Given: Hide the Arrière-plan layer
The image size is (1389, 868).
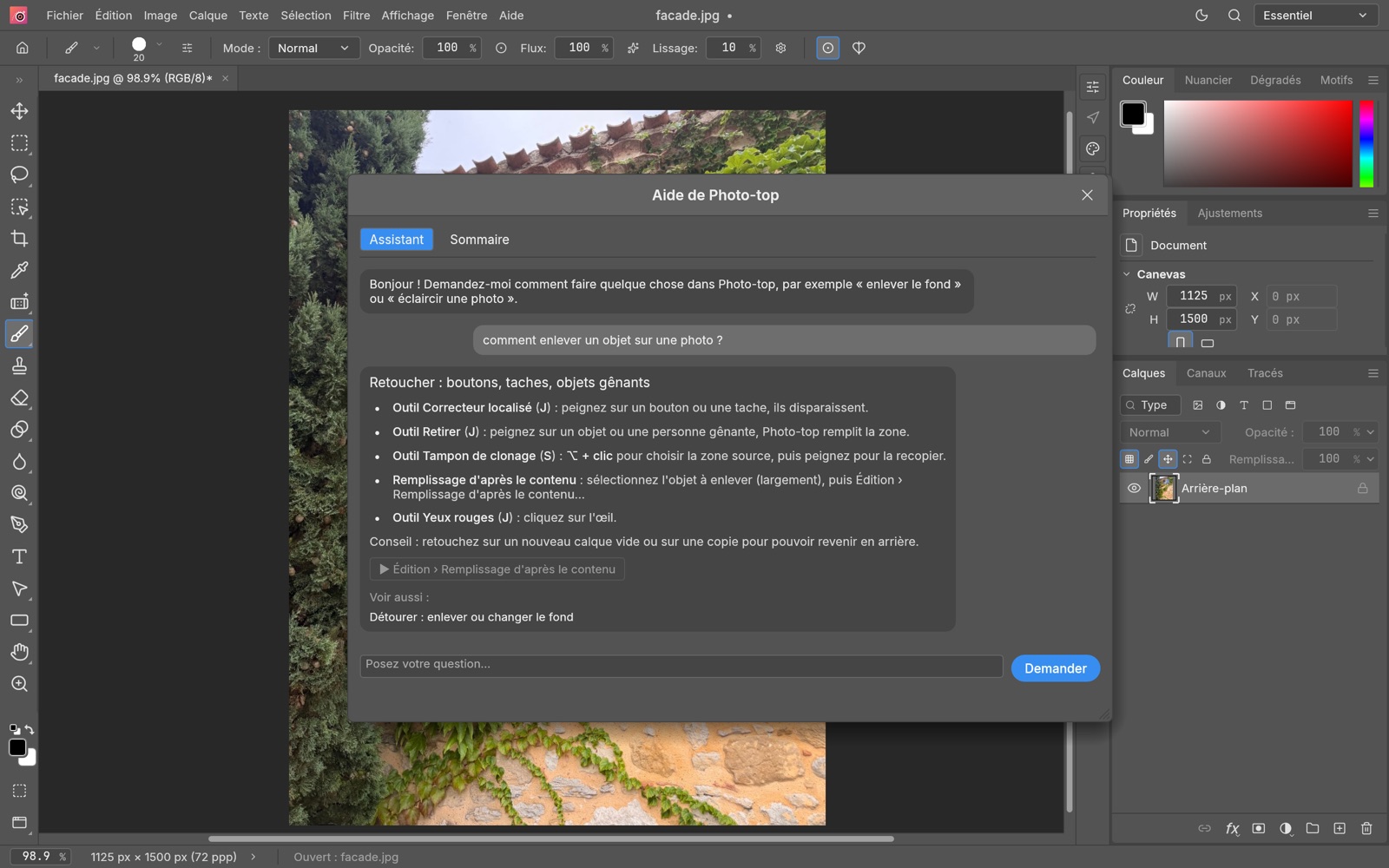Looking at the screenshot, I should coord(1134,489).
